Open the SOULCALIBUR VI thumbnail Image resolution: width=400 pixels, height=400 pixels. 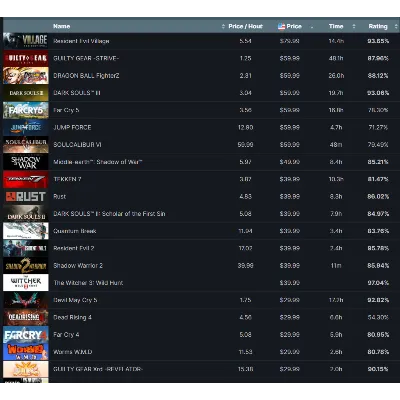click(x=26, y=145)
